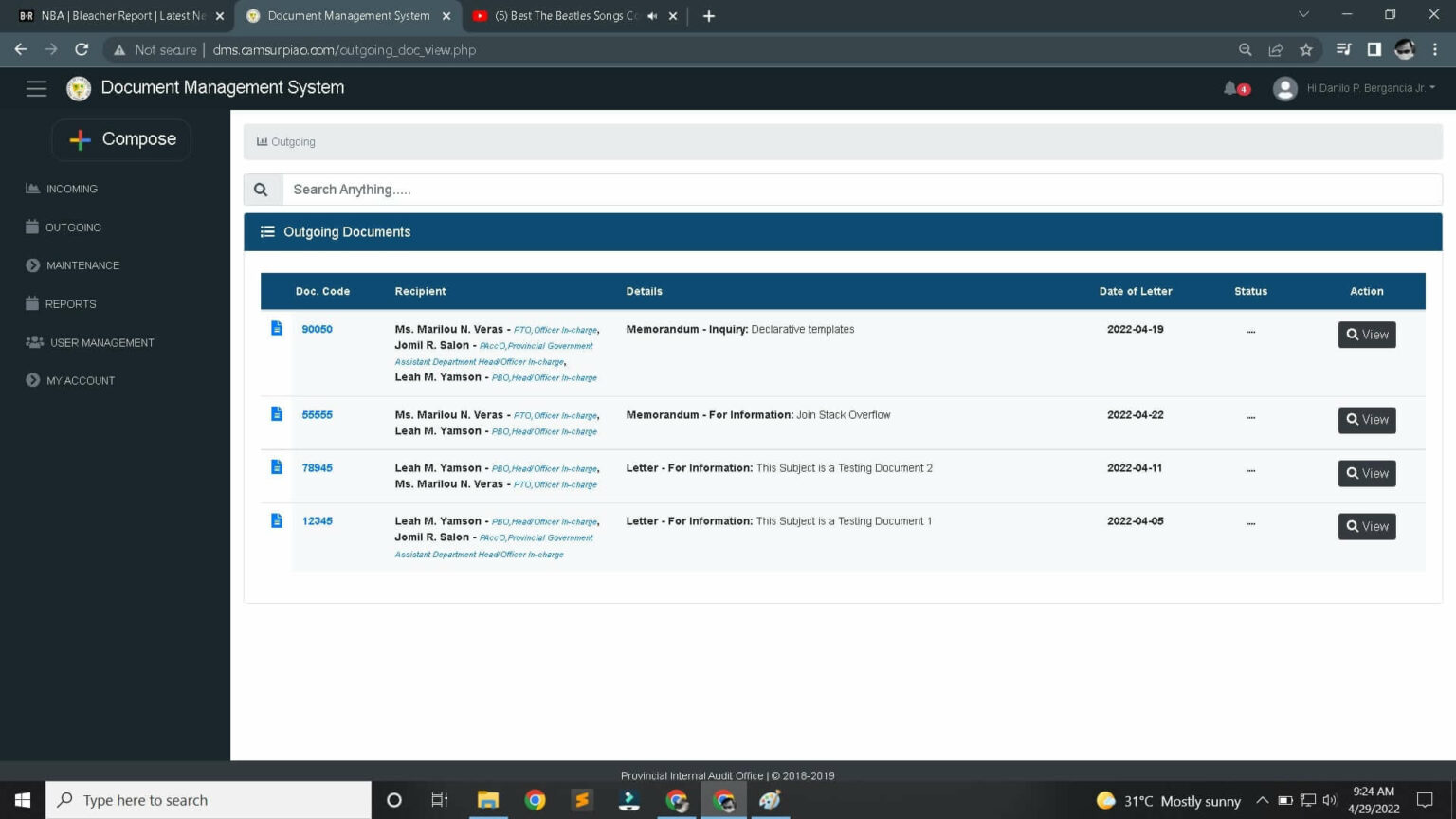View the document dated 2022-04-22
This screenshot has width=1456, height=819.
pos(1366,419)
